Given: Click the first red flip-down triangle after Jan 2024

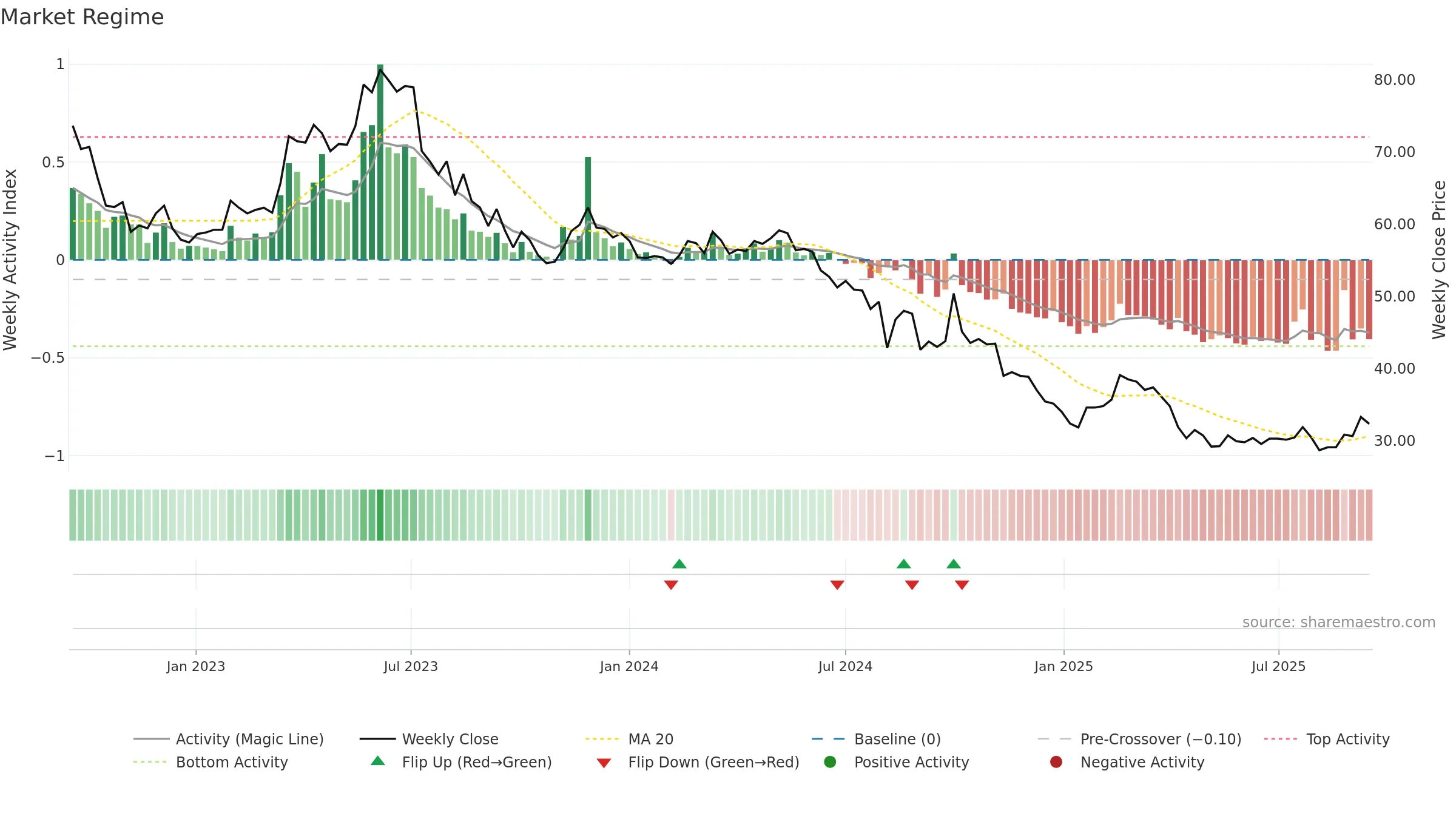Looking at the screenshot, I should [671, 585].
